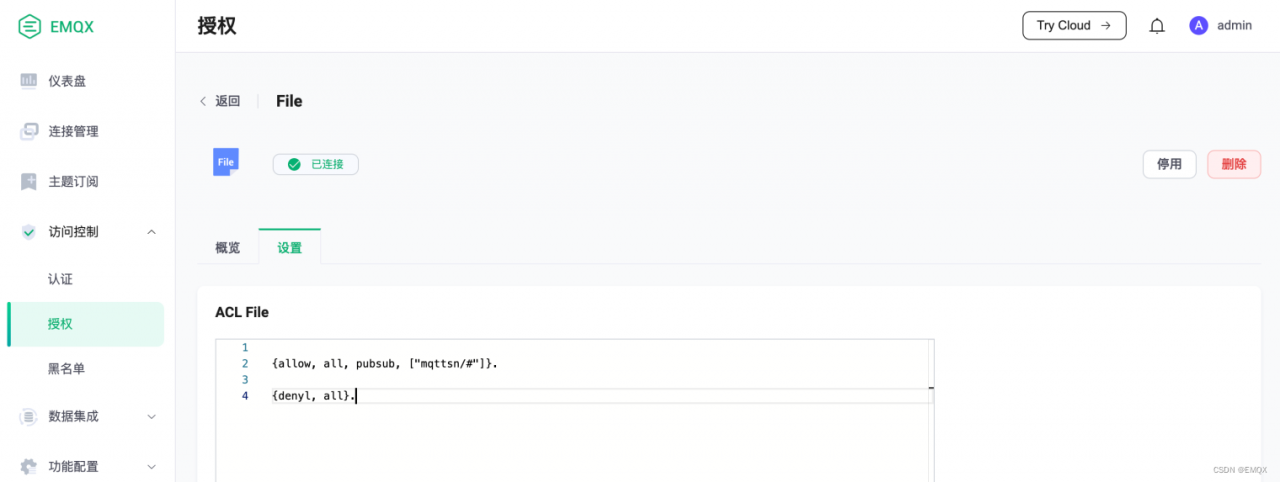Open the dashboard icon in sidebar
This screenshot has width=1280, height=482.
(x=29, y=81)
